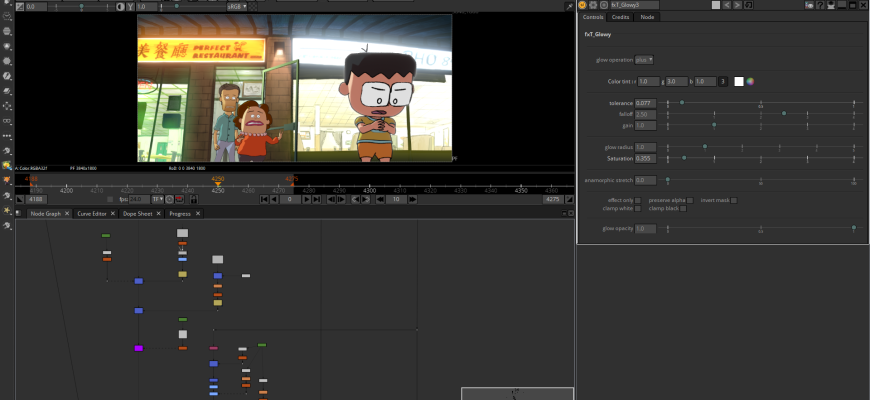Enable the clamp black checkbox

[x=683, y=209]
